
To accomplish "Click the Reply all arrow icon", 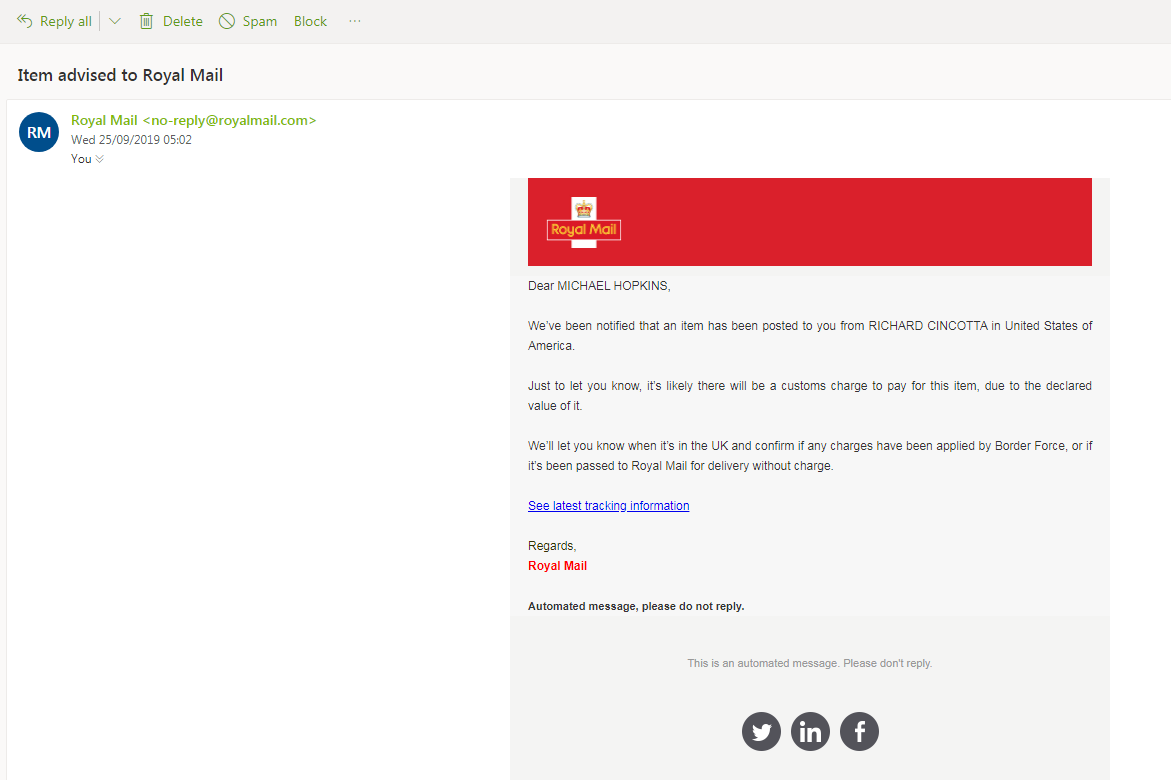I will (x=25, y=21).
